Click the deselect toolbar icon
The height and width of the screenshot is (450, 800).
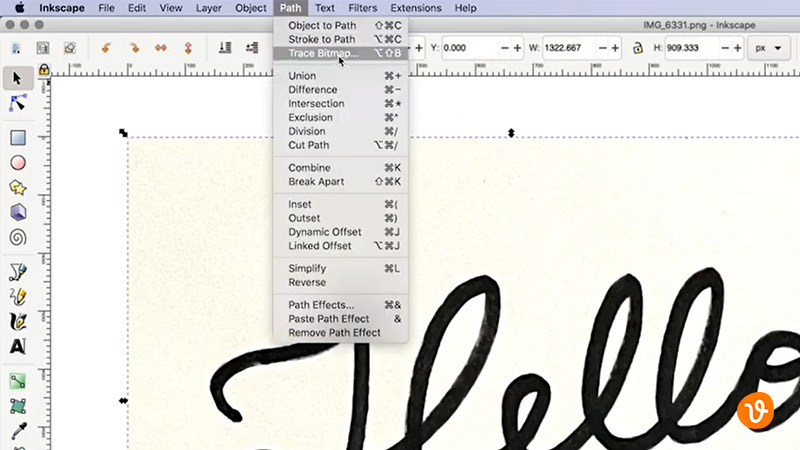69,48
